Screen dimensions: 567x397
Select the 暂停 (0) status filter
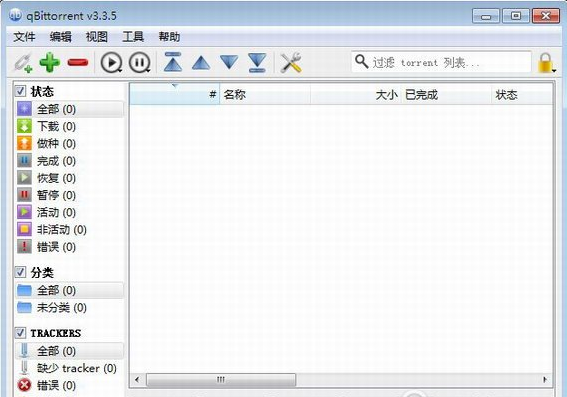(x=69, y=195)
